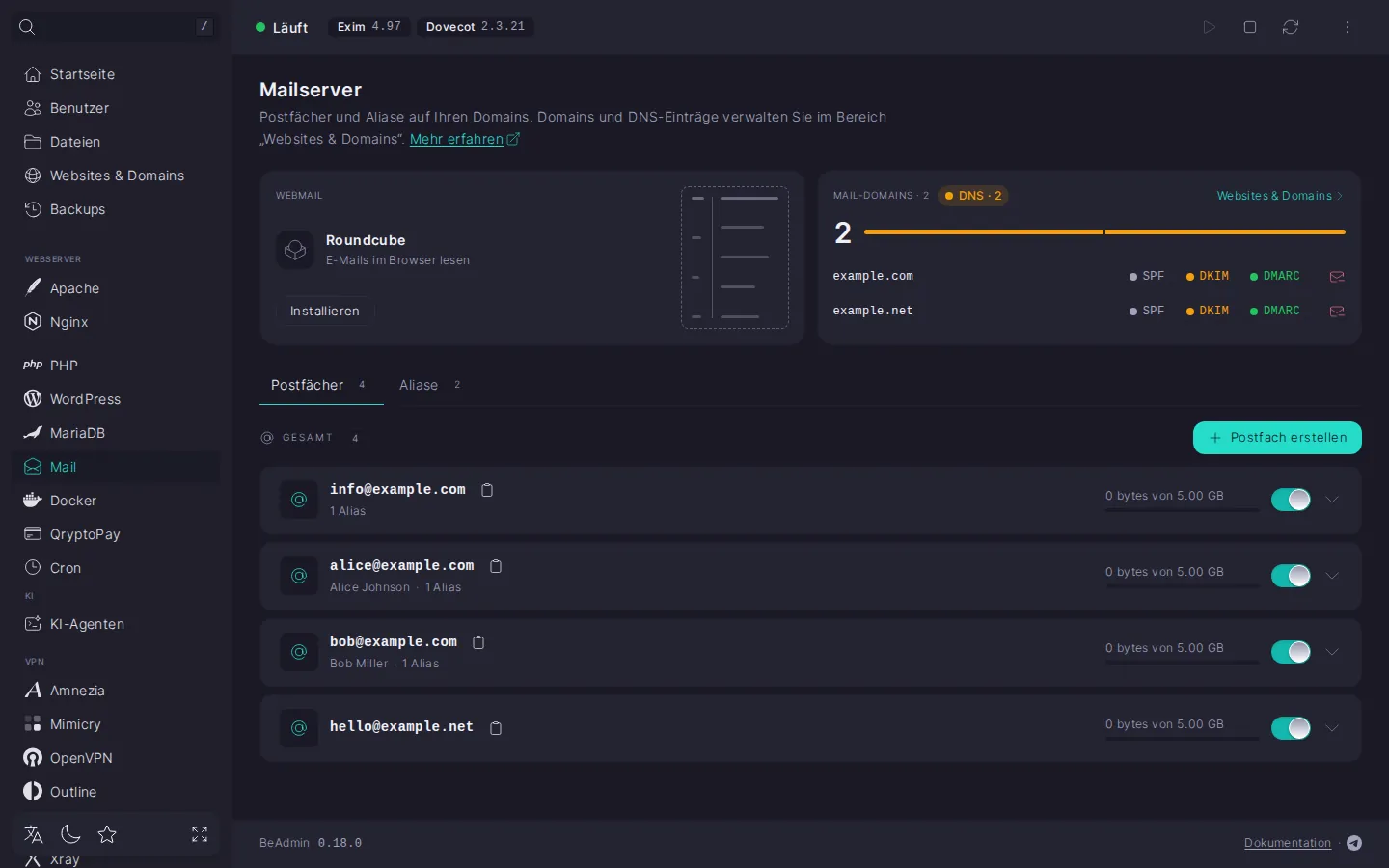Open the Dokumentation footer link
This screenshot has width=1389, height=868.
point(1288,843)
